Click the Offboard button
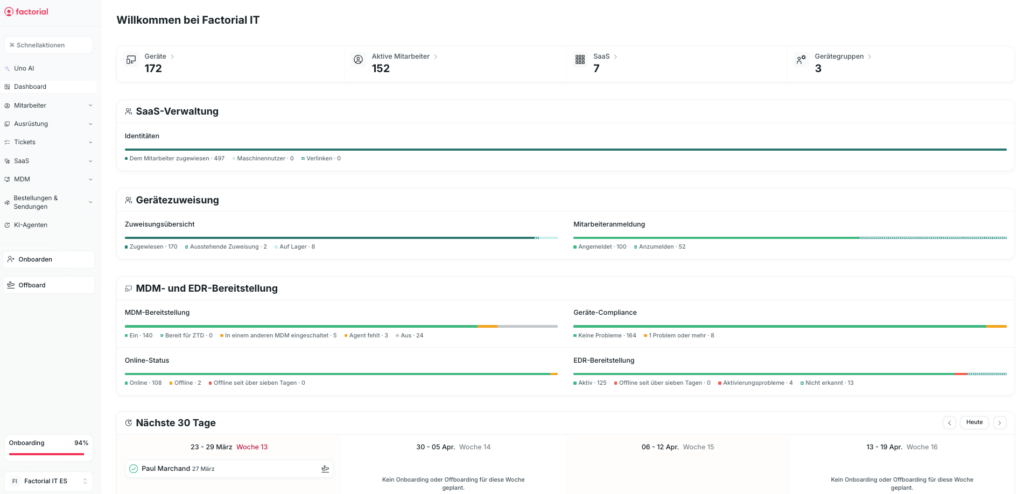 pyautogui.click(x=48, y=285)
